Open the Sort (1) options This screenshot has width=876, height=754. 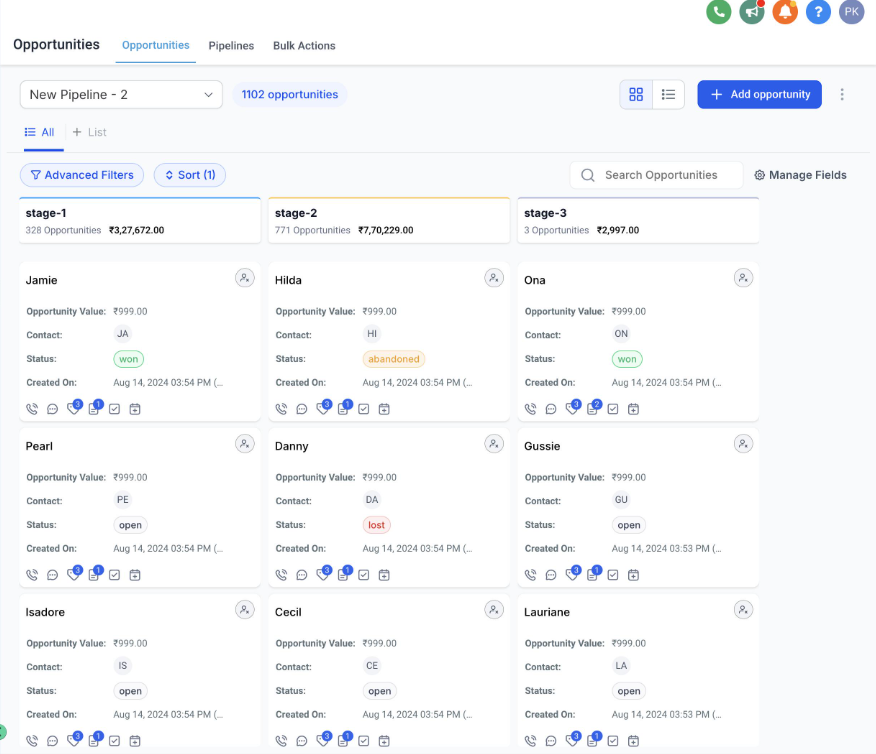[190, 175]
